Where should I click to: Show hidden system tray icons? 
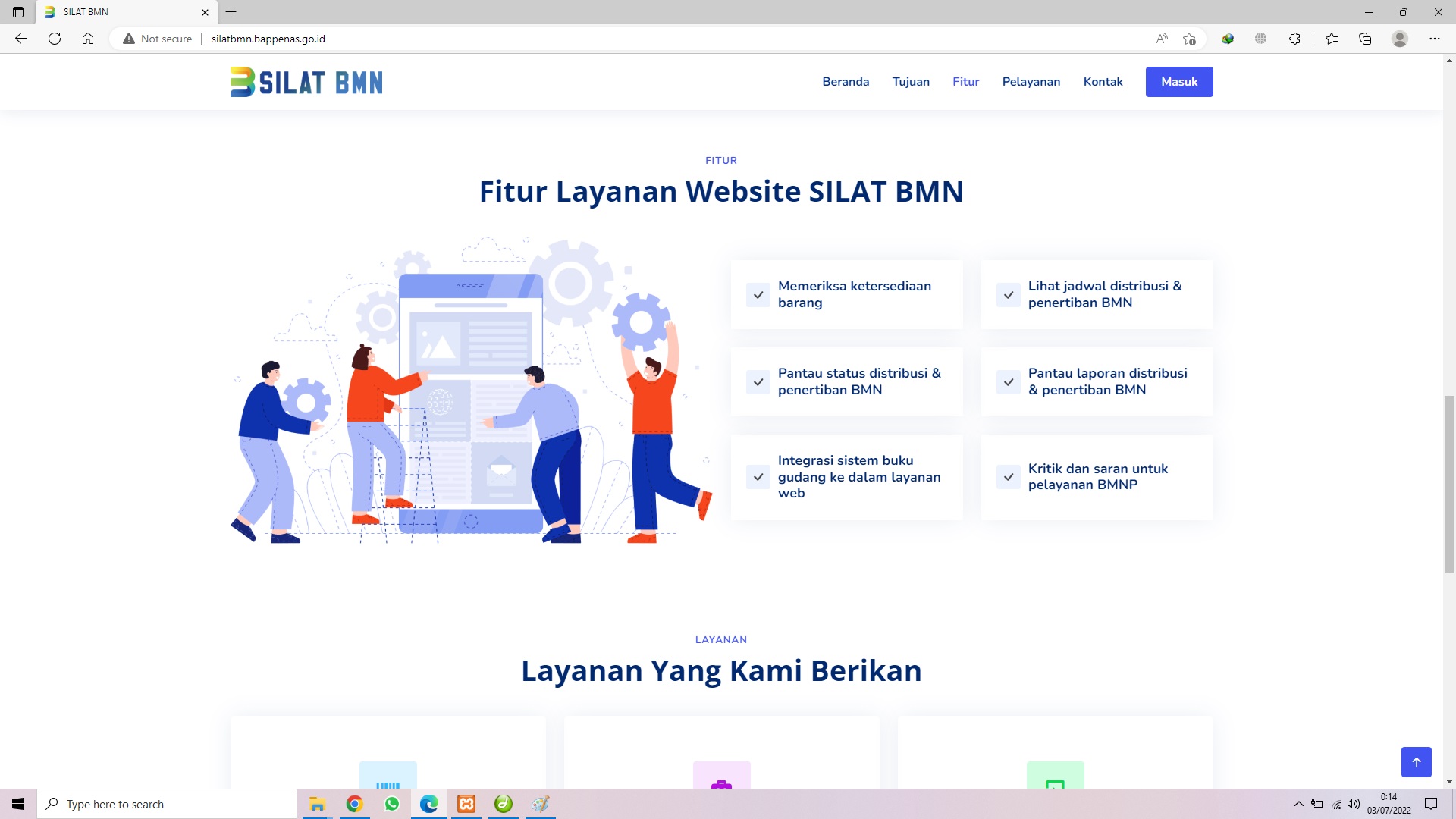click(x=1298, y=804)
